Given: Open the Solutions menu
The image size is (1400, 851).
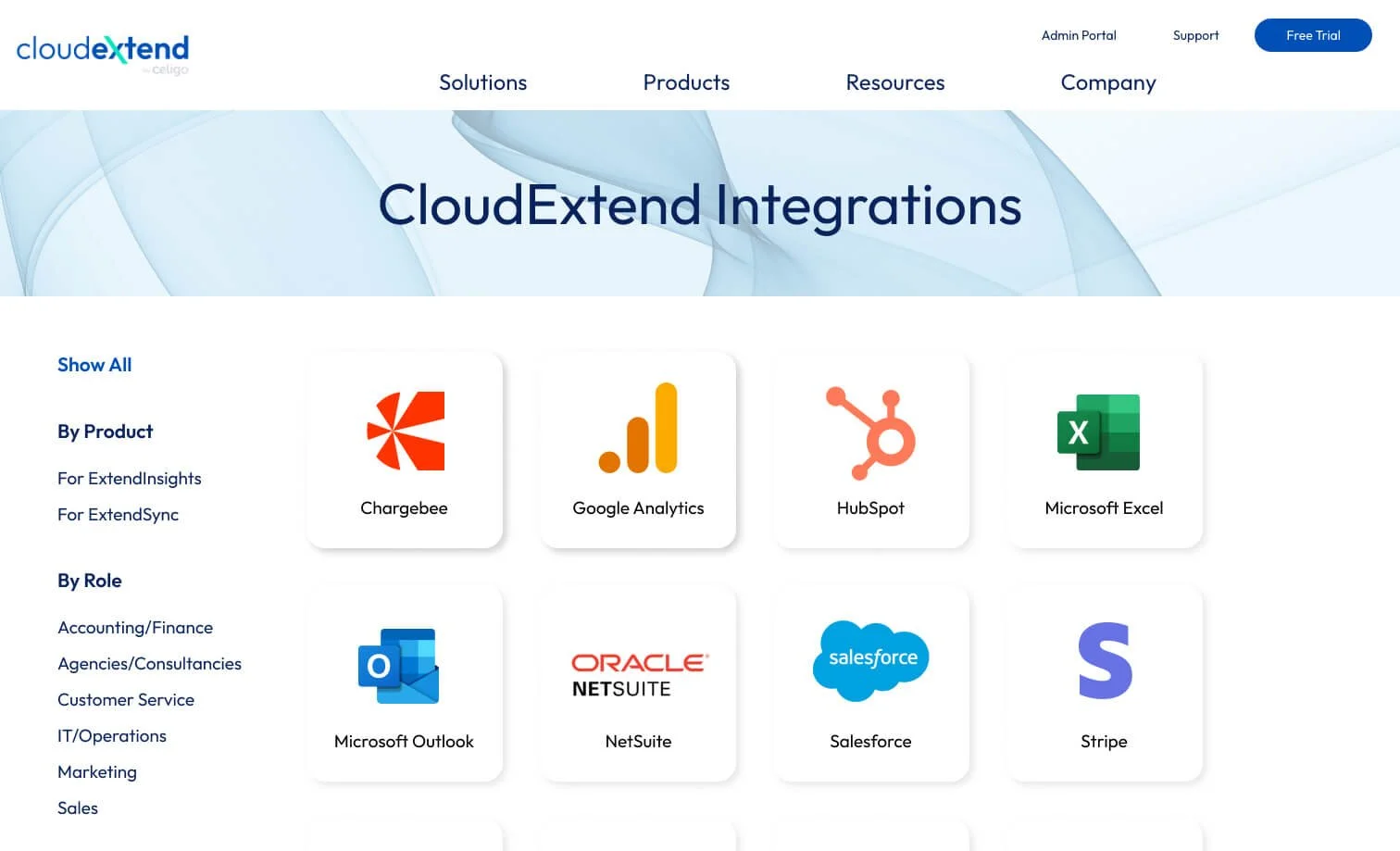Looking at the screenshot, I should (x=482, y=82).
